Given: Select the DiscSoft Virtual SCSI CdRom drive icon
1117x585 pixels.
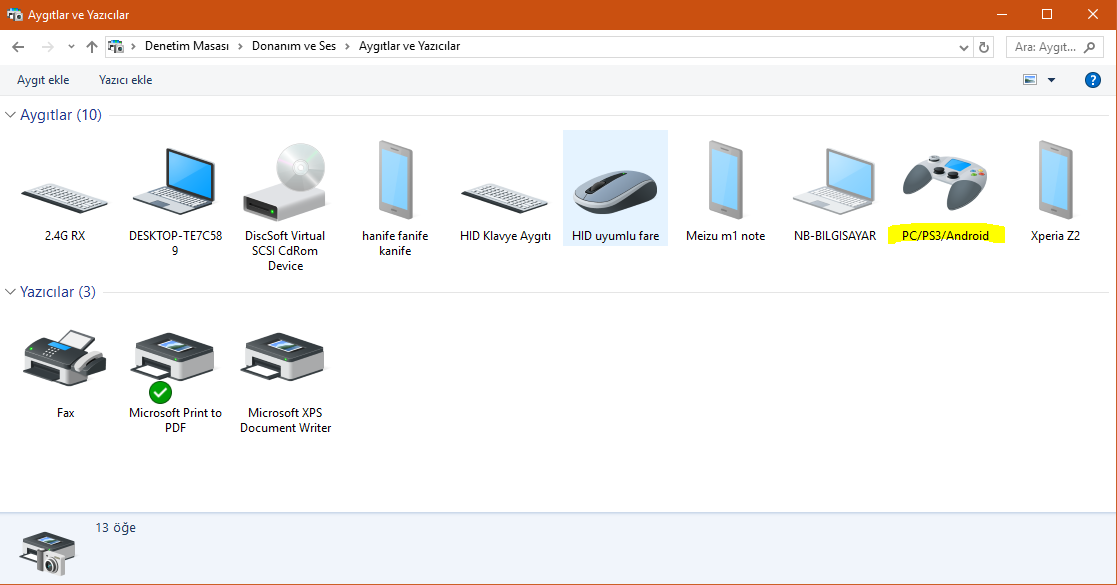Looking at the screenshot, I should tap(285, 182).
